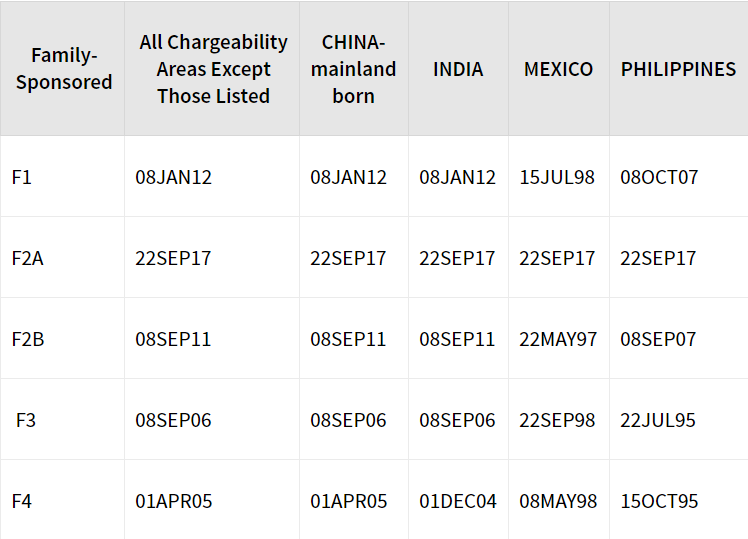Click the F4 row label

(21, 501)
